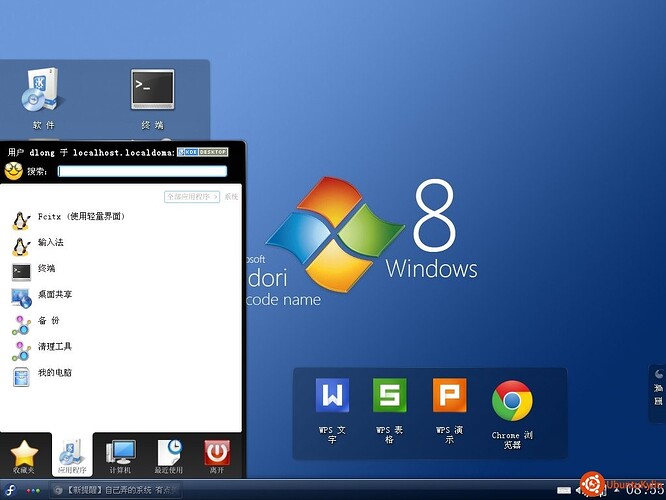Click the Fedora start menu button
666x500 pixels.
(x=10, y=490)
